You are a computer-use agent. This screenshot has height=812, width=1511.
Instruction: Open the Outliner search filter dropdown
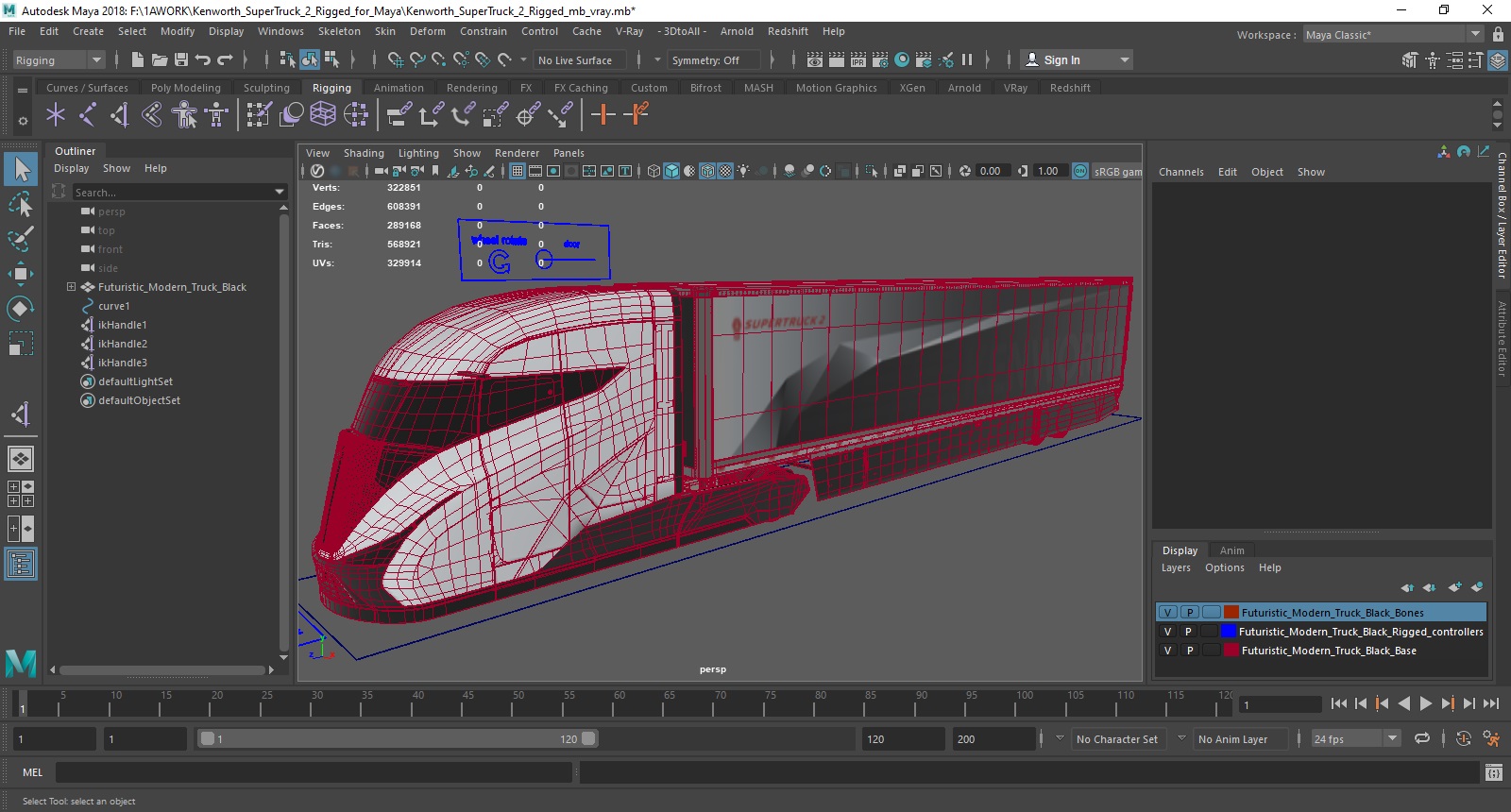[280, 192]
